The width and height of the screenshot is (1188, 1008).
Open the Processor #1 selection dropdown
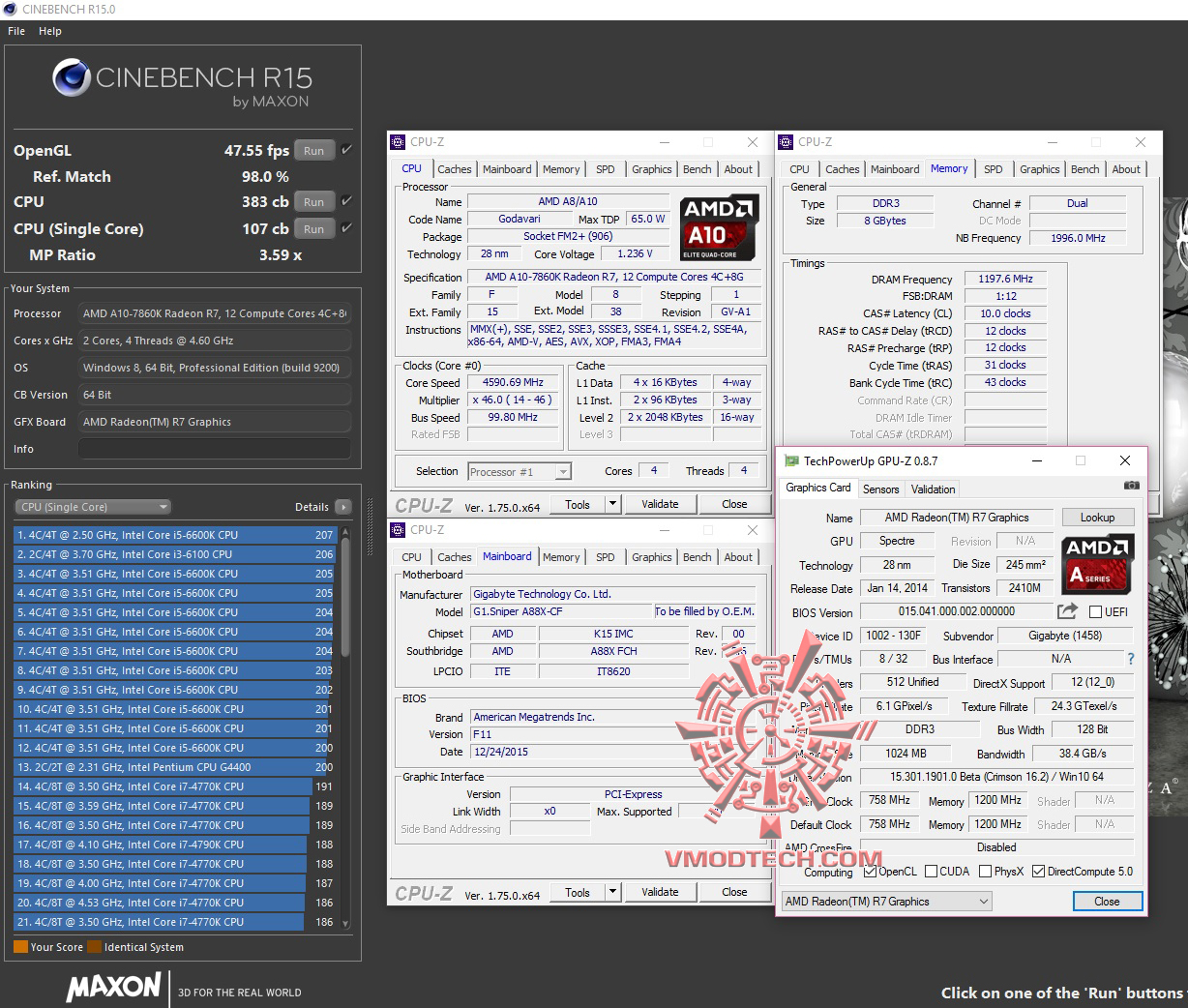(520, 471)
